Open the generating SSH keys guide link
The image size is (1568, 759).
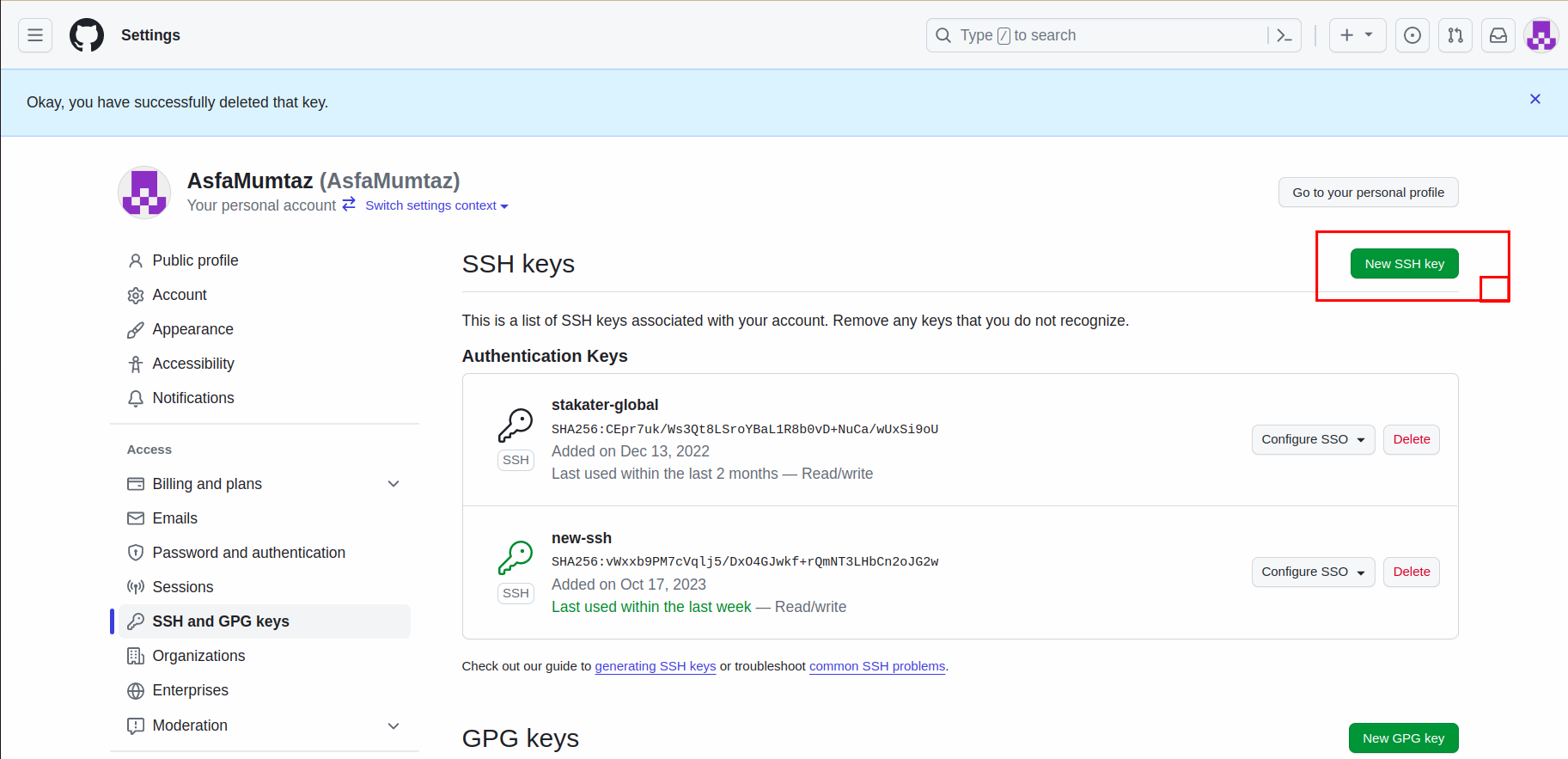click(655, 666)
